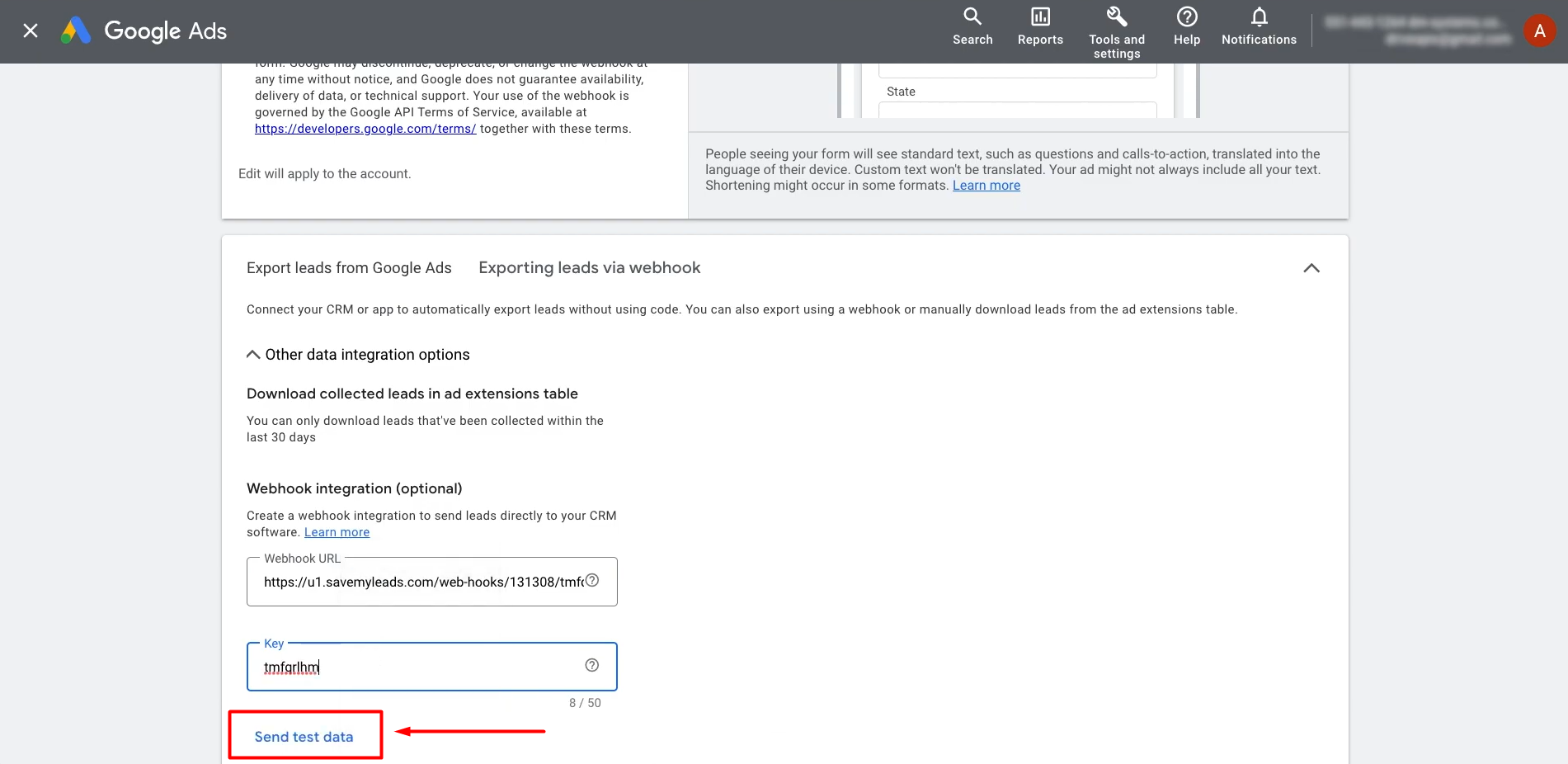Click help icon in Key field
Screen dimensions: 1568x764
click(x=592, y=665)
